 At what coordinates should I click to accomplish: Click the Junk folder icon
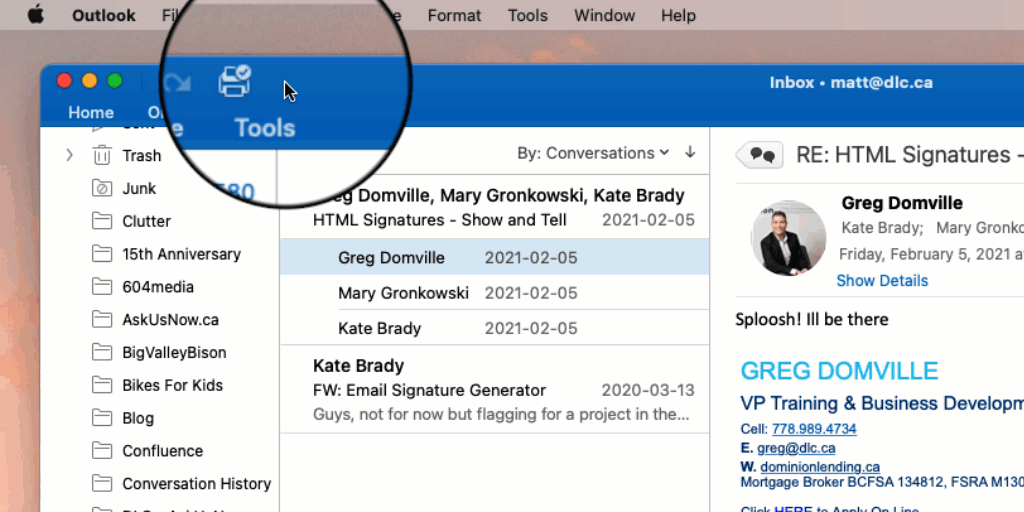click(101, 189)
